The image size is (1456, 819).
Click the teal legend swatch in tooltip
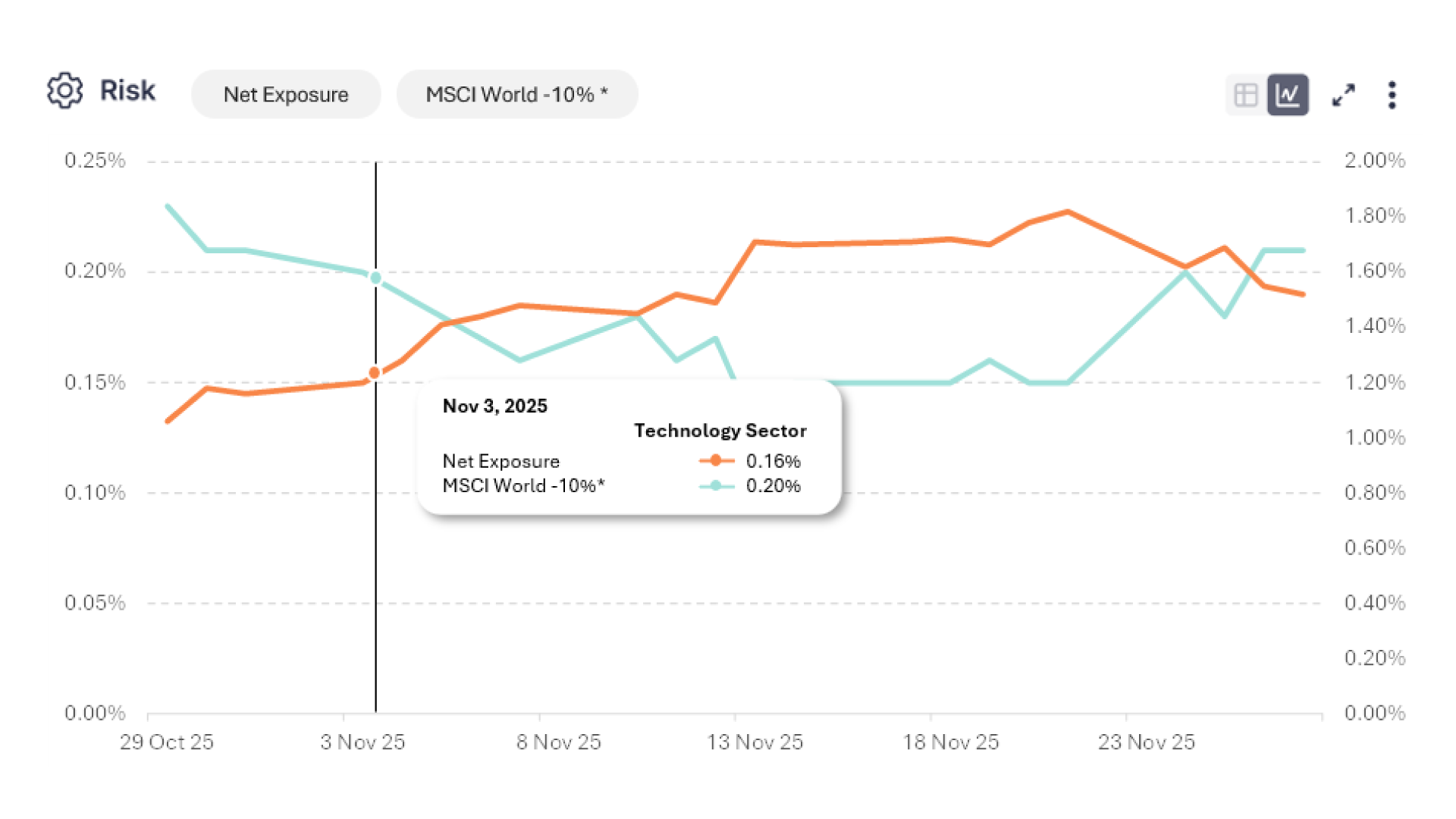click(716, 485)
